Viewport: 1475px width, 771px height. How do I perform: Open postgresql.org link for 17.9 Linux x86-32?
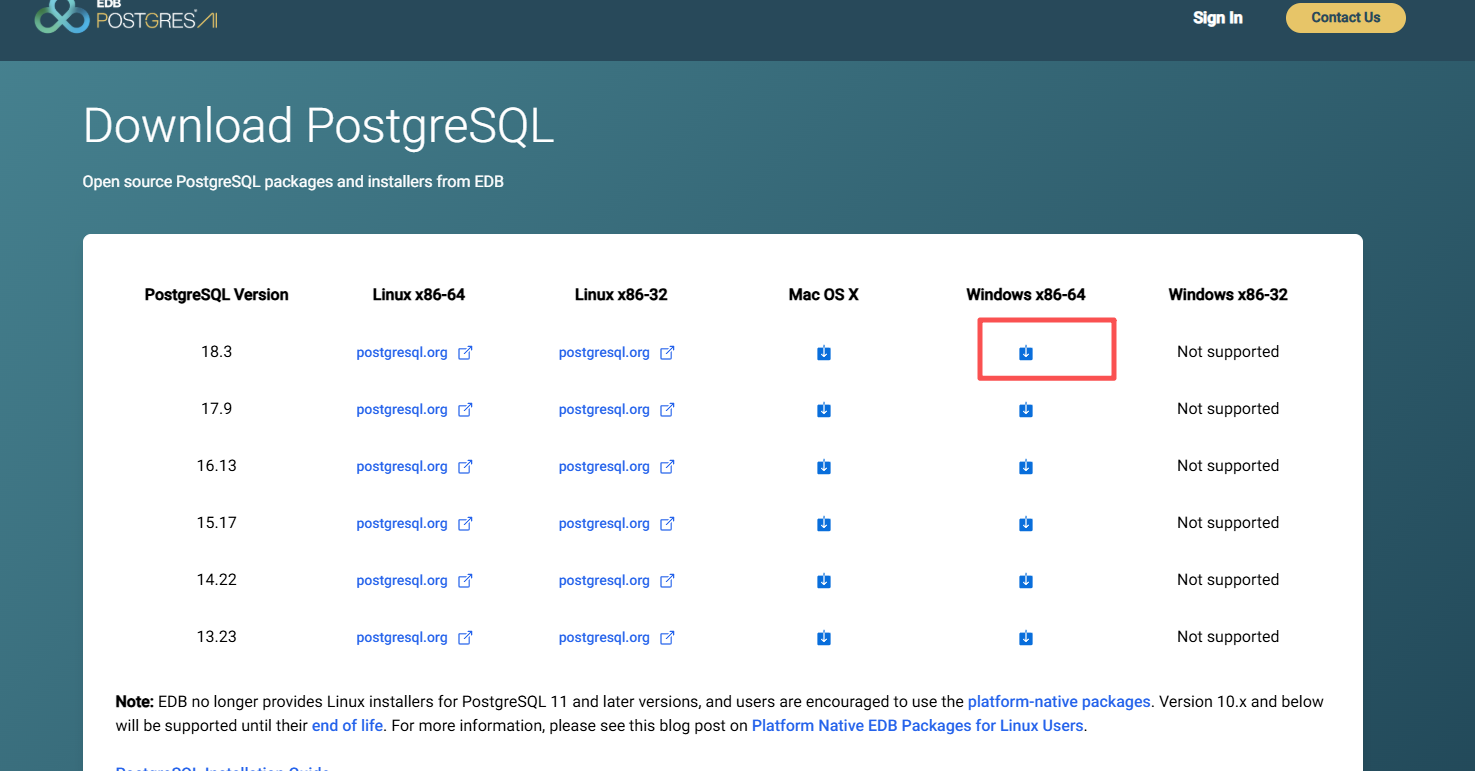pos(604,410)
